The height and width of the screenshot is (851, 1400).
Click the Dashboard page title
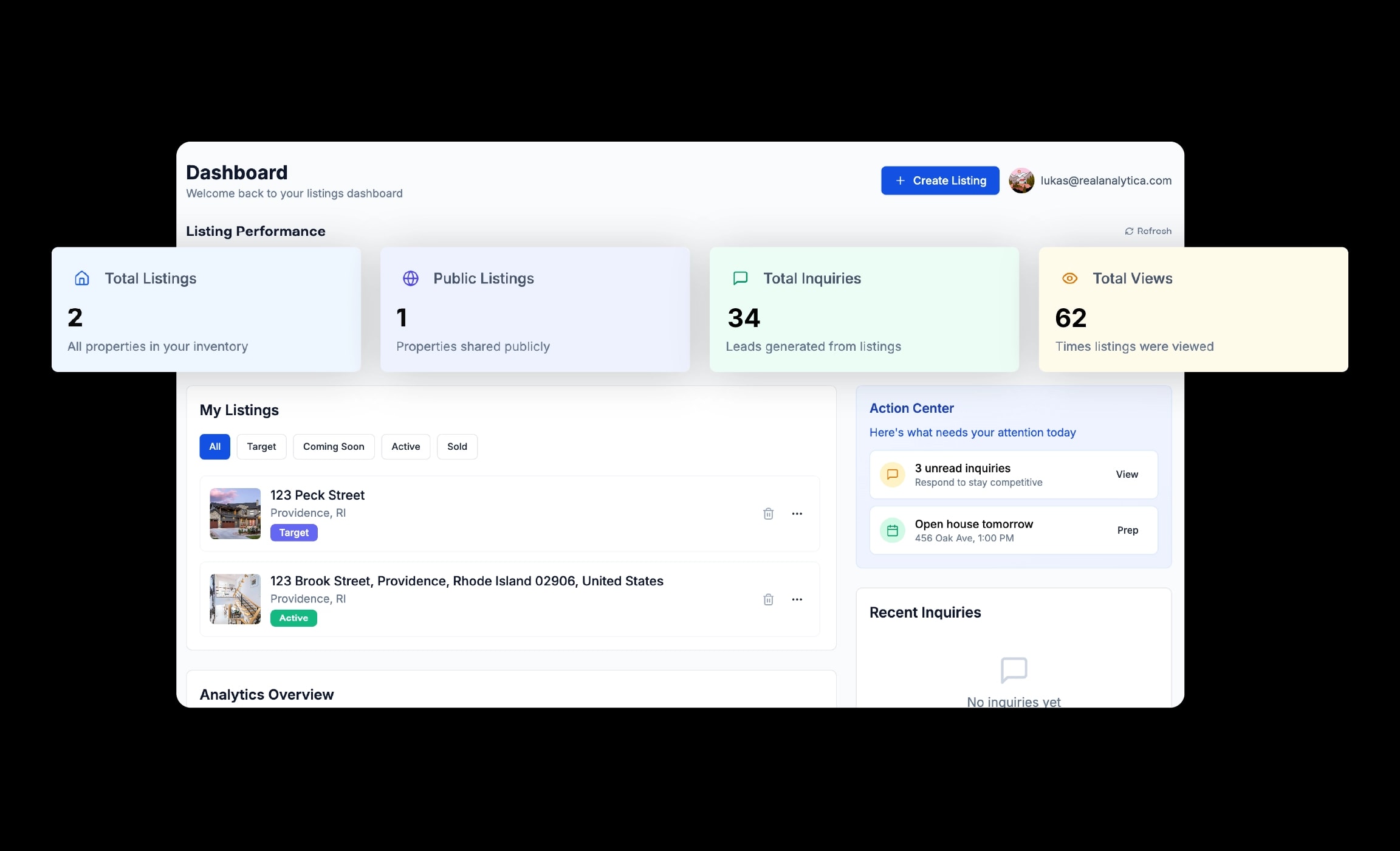(x=237, y=173)
